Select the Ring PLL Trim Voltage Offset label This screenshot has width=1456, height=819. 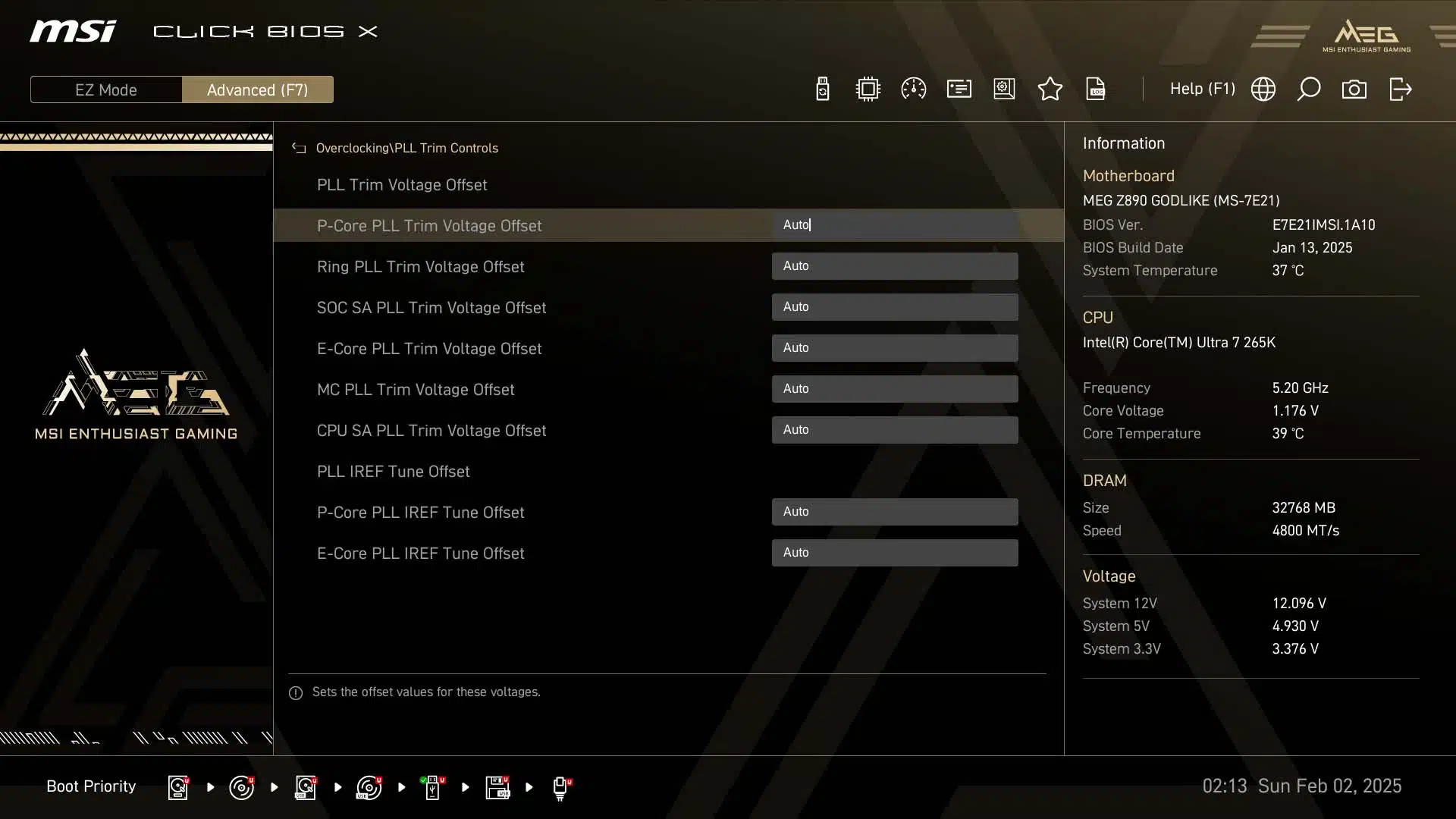(x=421, y=267)
